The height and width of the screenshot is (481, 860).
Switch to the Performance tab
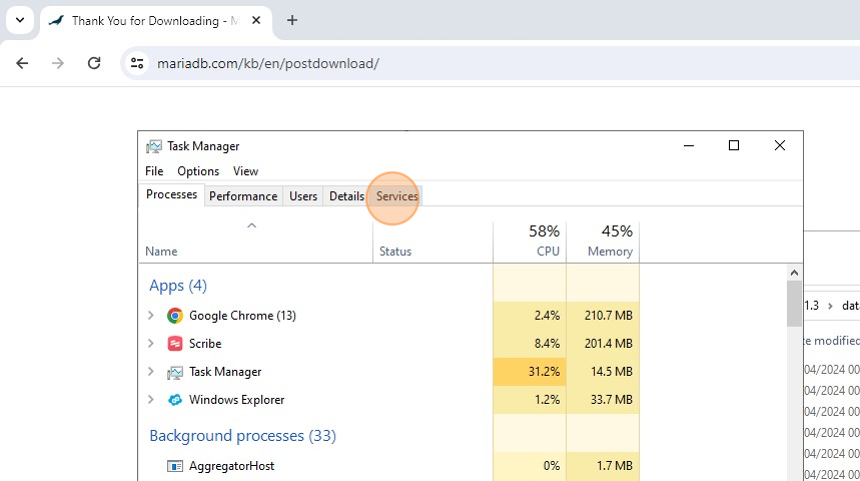(243, 196)
